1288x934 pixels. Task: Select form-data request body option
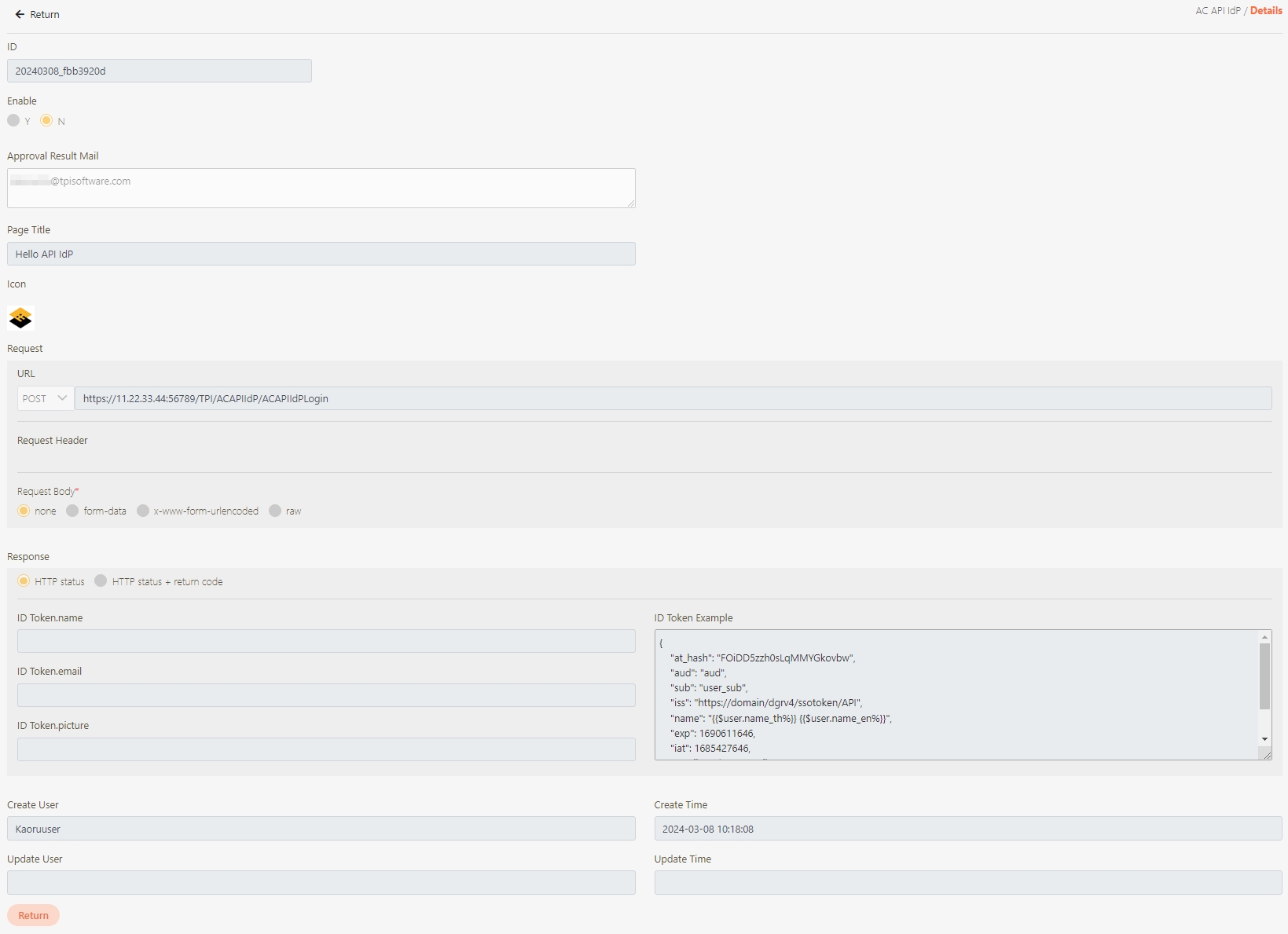point(72,511)
